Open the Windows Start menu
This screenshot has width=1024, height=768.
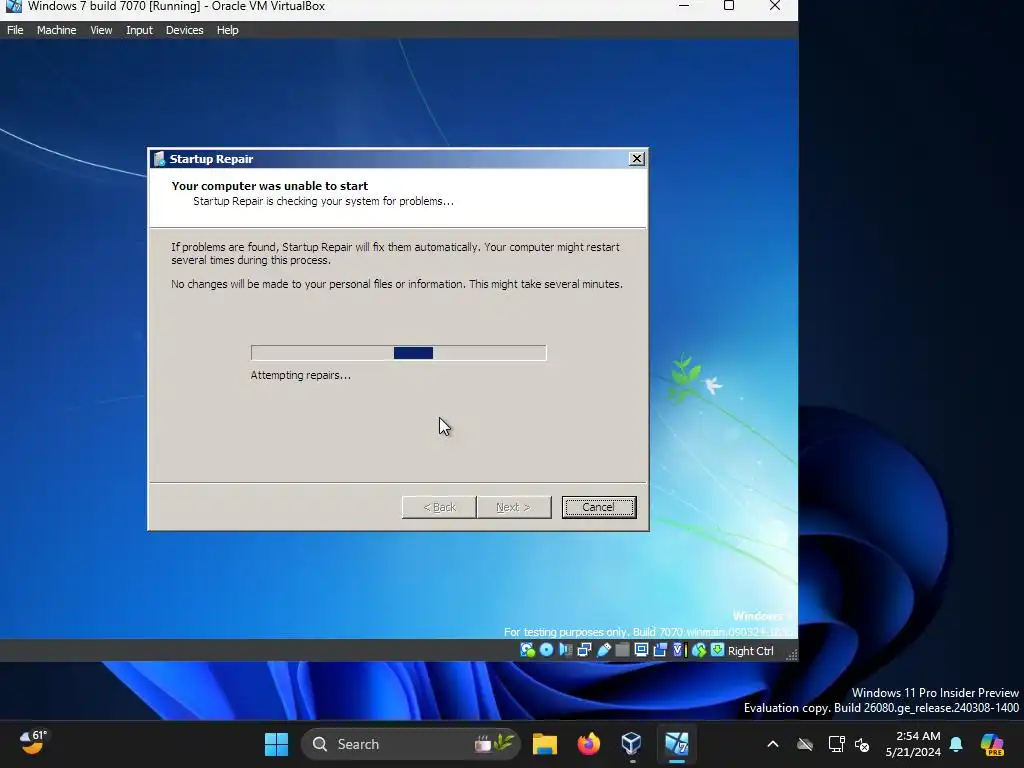276,744
